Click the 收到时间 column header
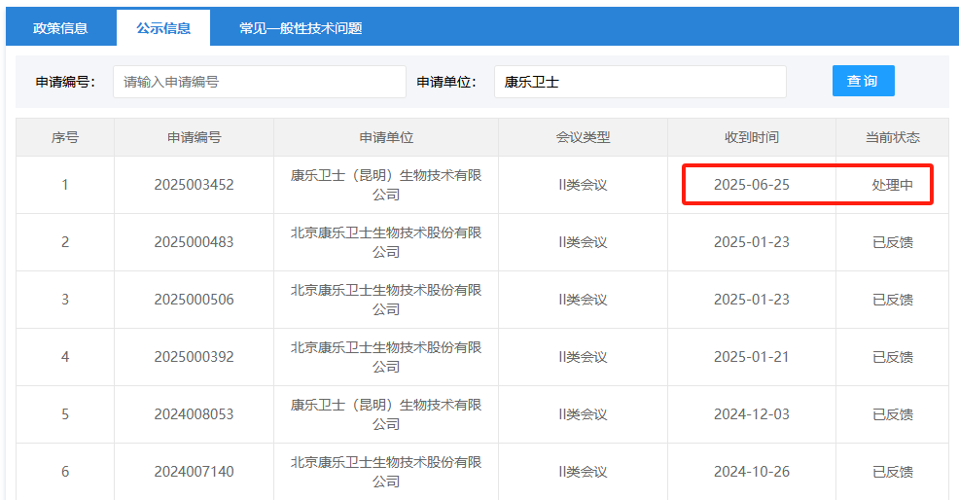 coord(752,138)
